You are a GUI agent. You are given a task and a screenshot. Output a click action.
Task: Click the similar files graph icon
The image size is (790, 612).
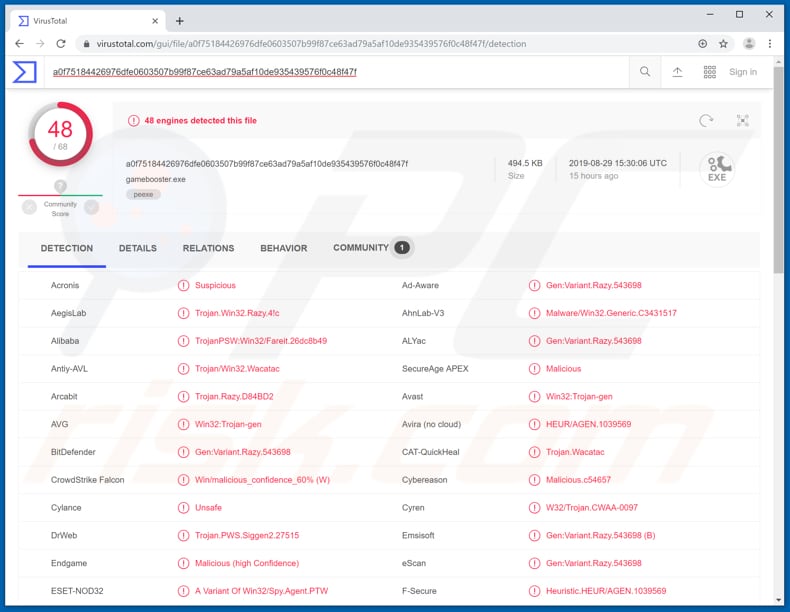point(742,120)
